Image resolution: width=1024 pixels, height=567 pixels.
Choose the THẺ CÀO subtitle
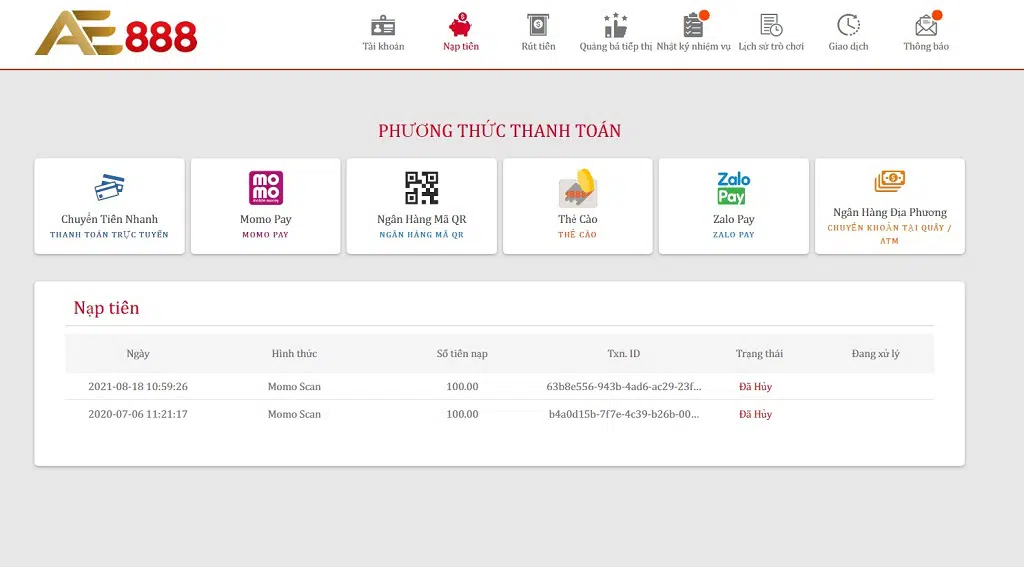click(577, 235)
